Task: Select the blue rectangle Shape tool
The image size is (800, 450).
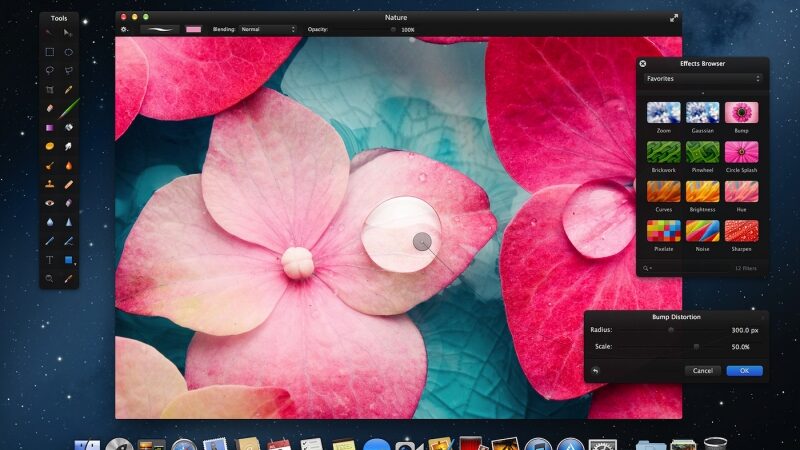Action: click(68, 260)
